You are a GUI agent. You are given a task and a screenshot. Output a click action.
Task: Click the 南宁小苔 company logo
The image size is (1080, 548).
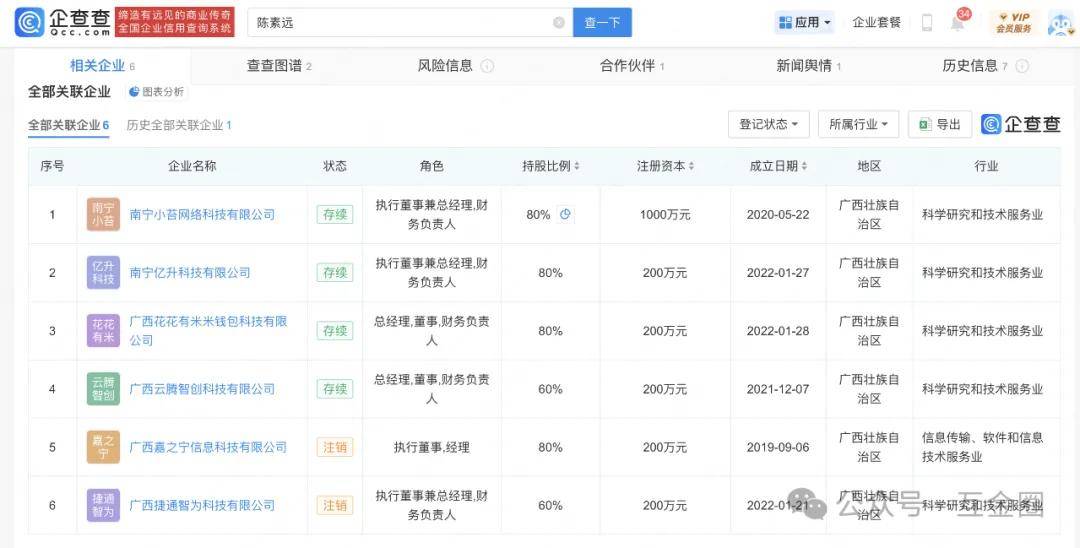click(x=103, y=214)
